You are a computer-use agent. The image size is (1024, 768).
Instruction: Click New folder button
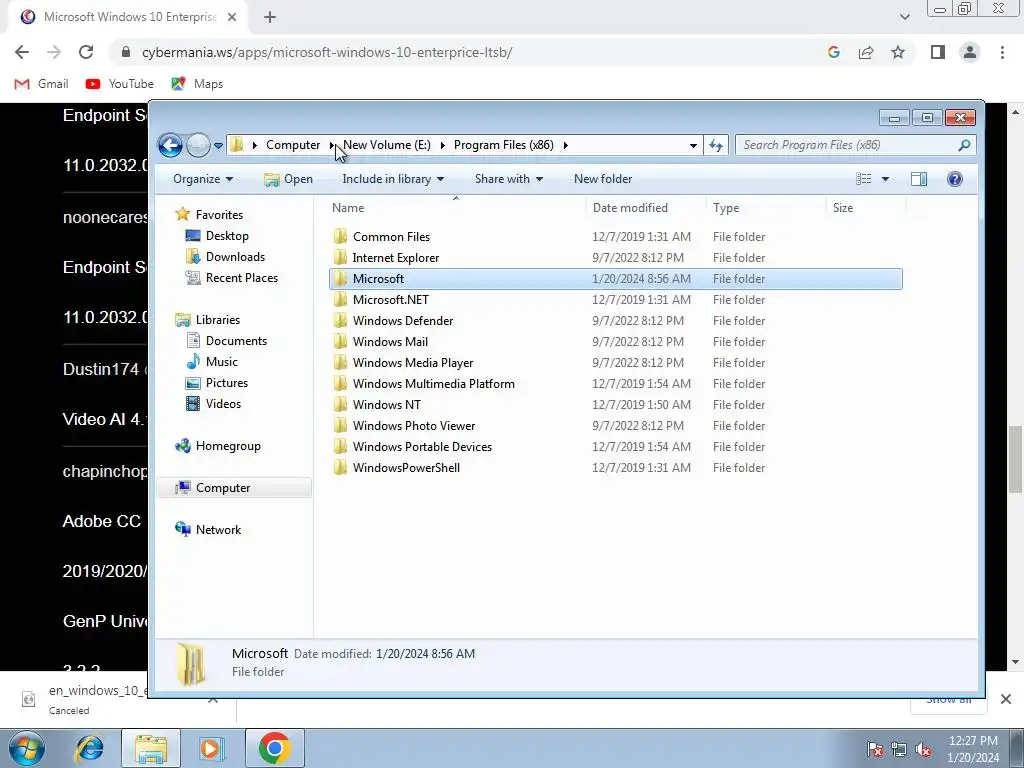(x=603, y=179)
